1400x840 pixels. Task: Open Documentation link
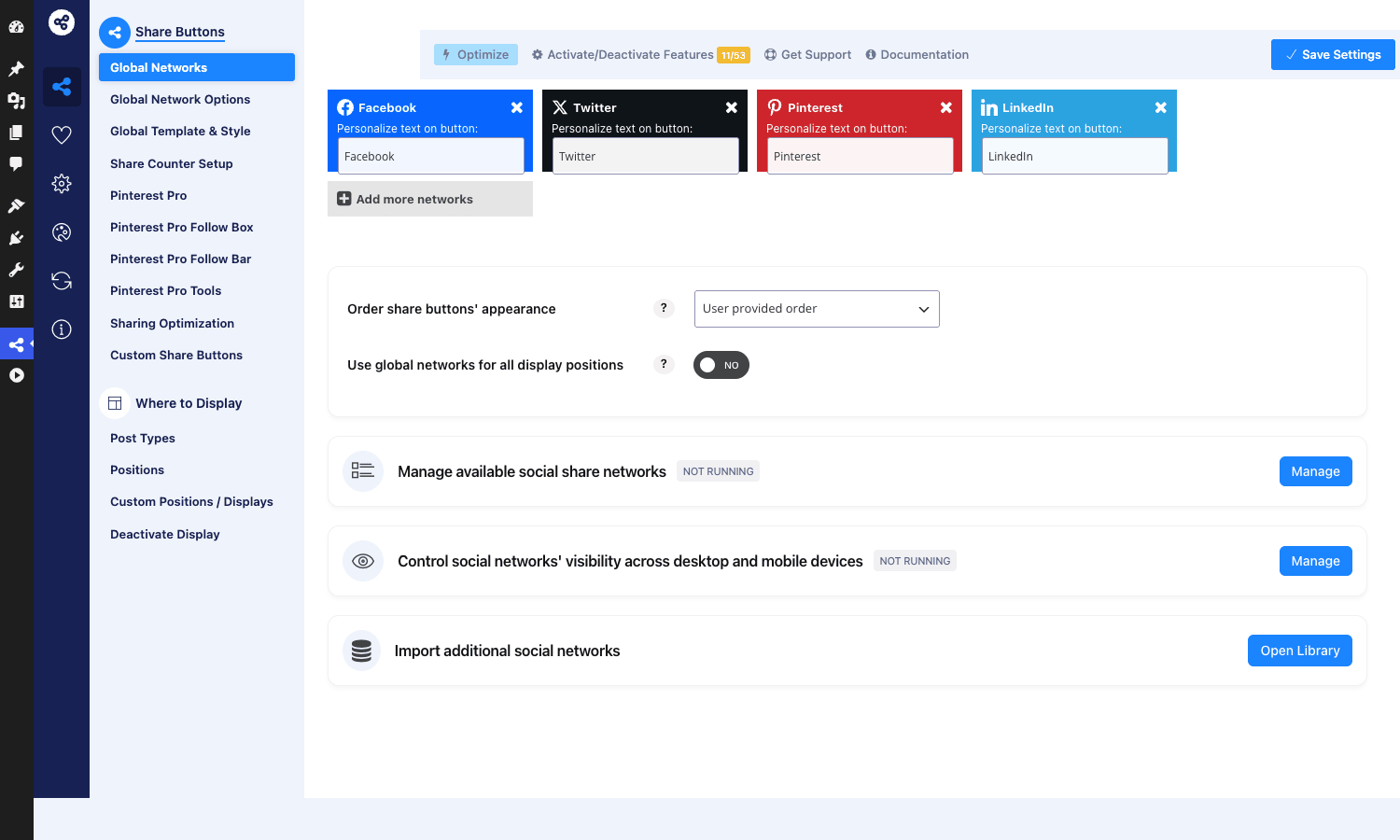(917, 54)
